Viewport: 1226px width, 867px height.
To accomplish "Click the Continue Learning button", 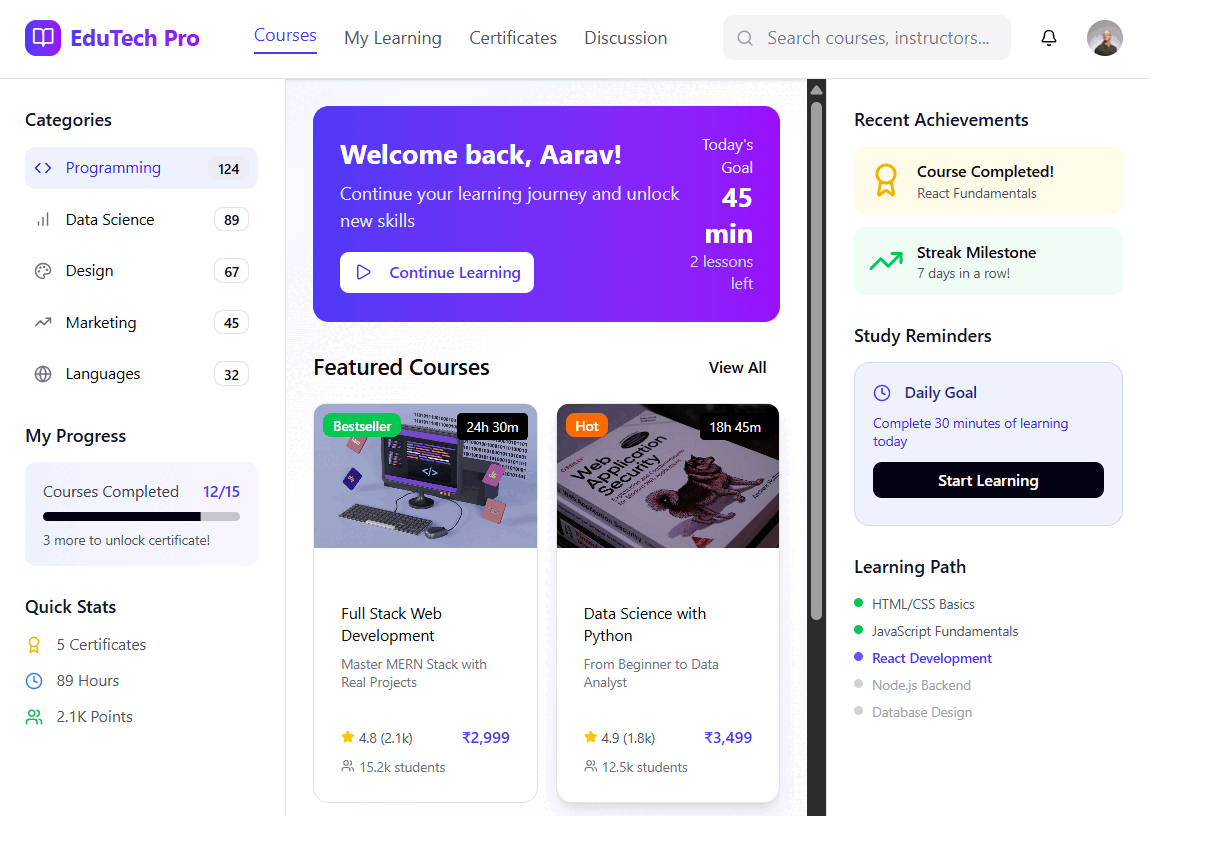I will (437, 272).
